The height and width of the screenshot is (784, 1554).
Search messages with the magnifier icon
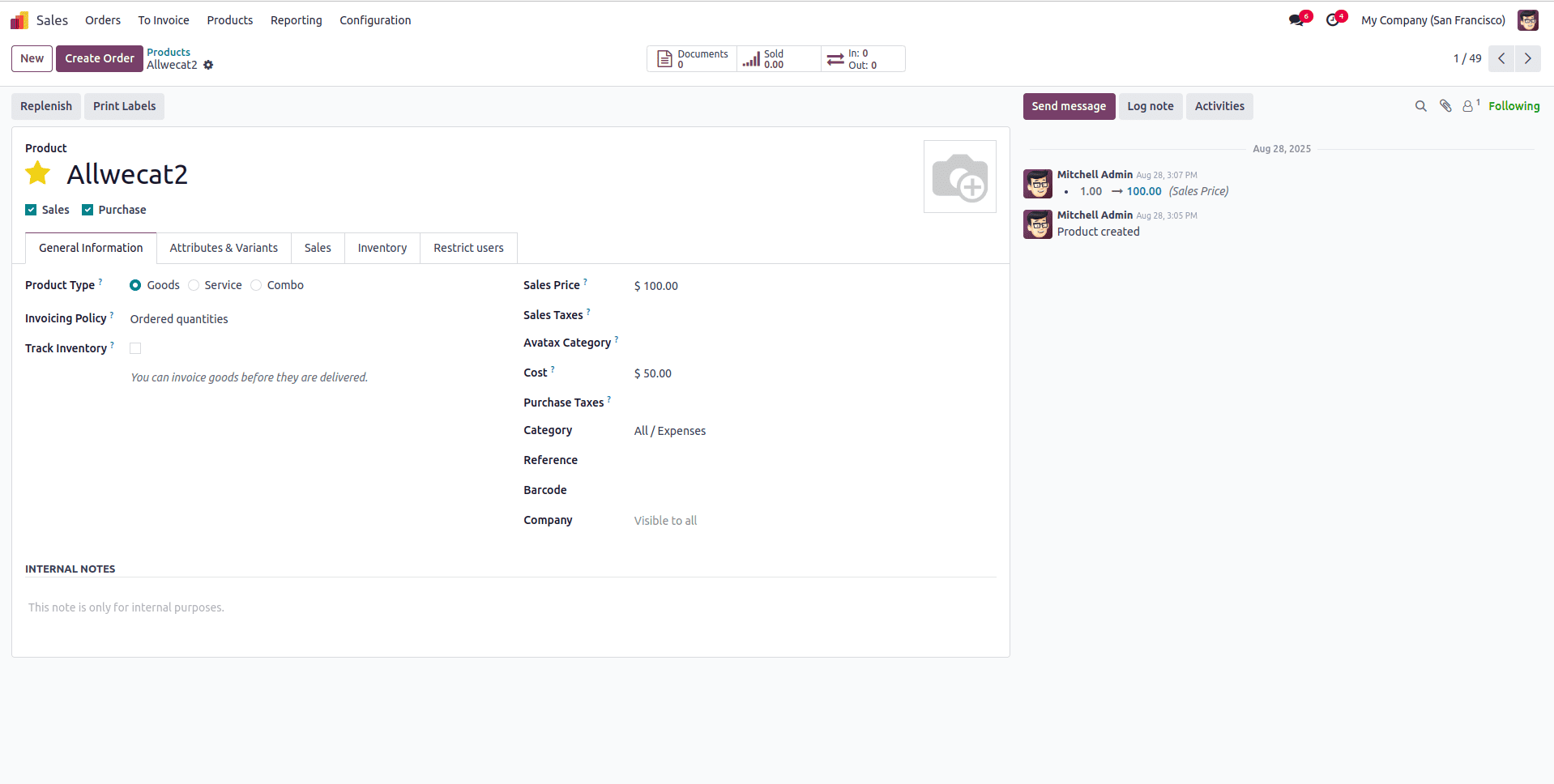click(x=1420, y=106)
